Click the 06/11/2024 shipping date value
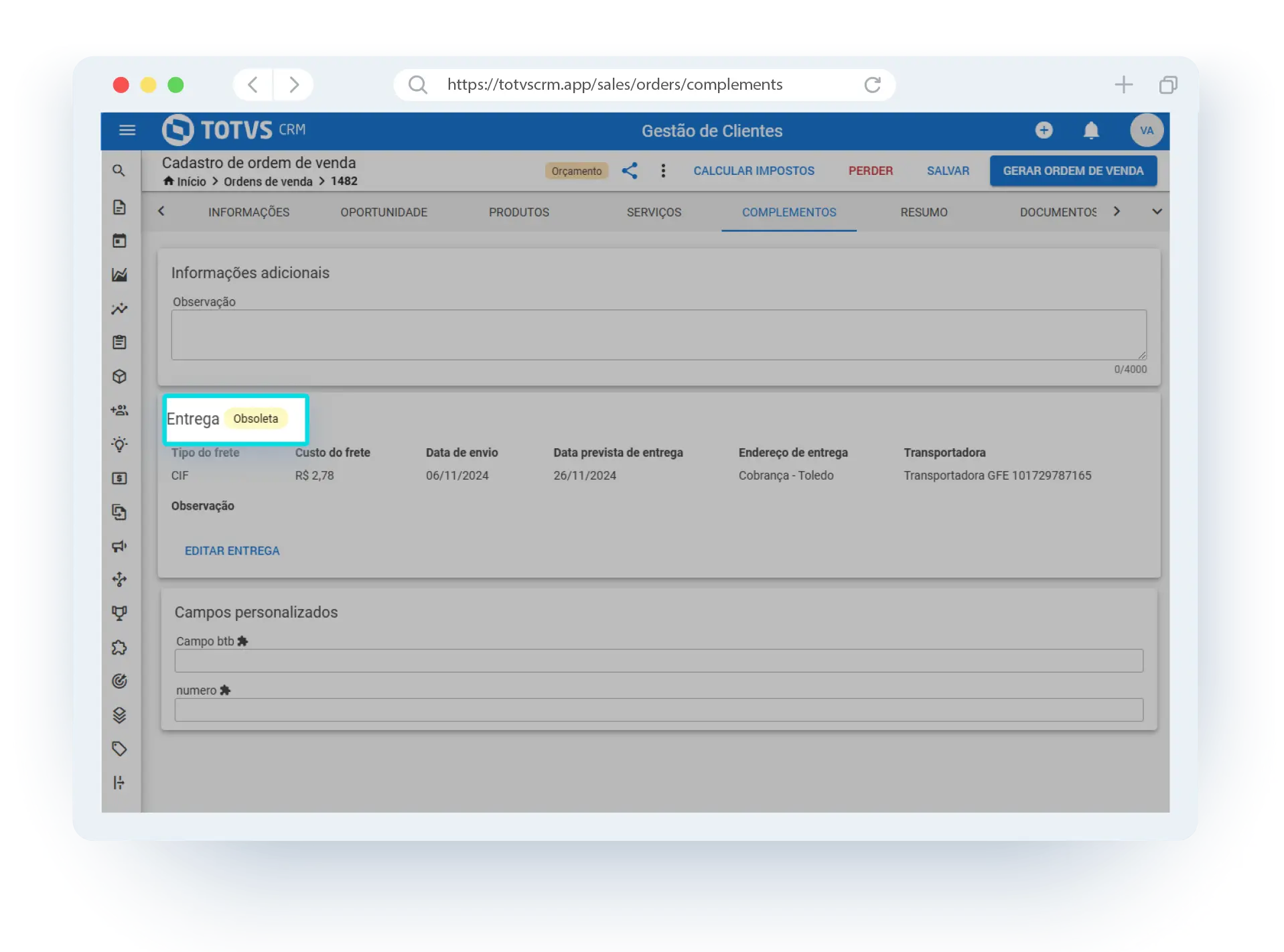The width and height of the screenshot is (1284, 952). tap(457, 476)
